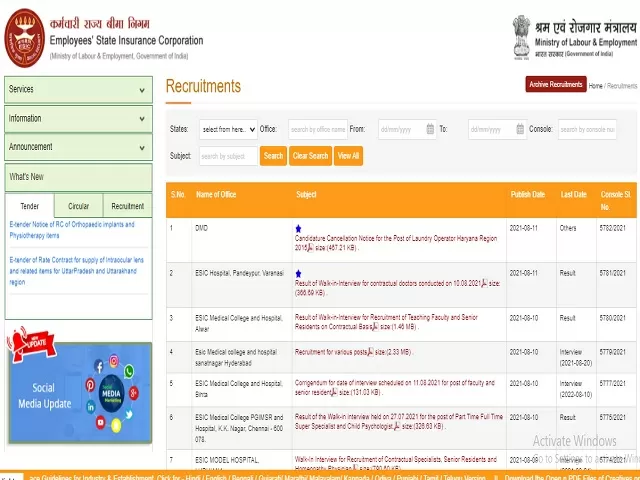Open the To date calendar picker
This screenshot has height=480, width=640.
(518, 130)
